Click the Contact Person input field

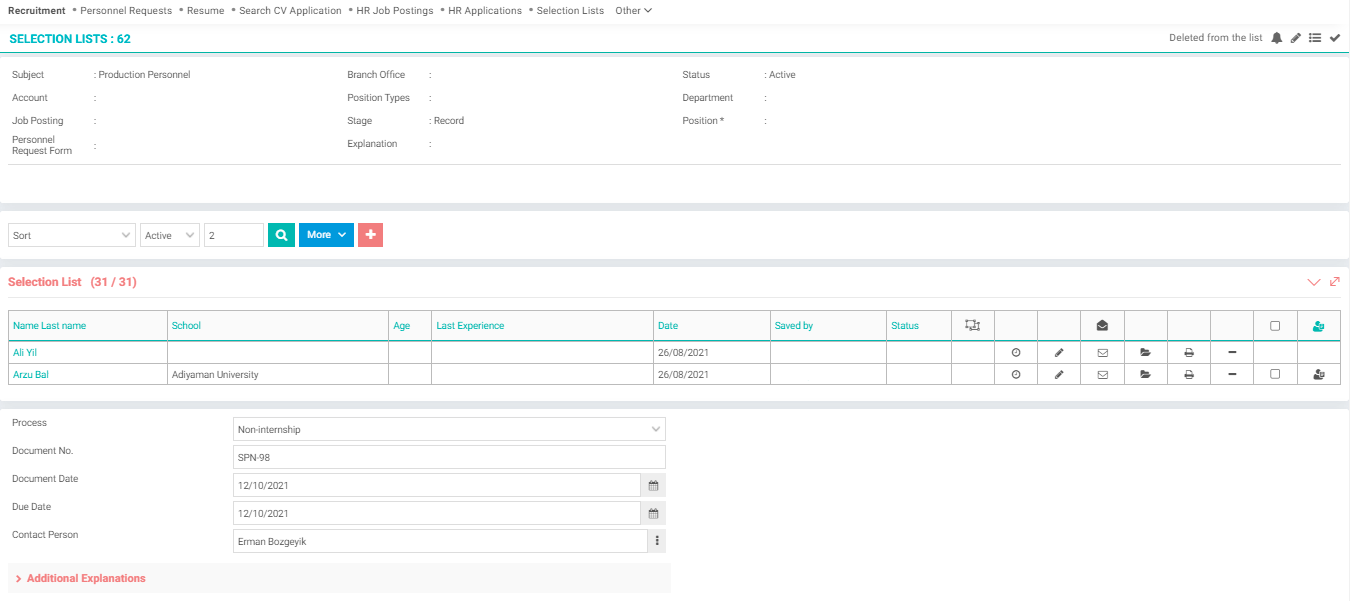[x=440, y=541]
